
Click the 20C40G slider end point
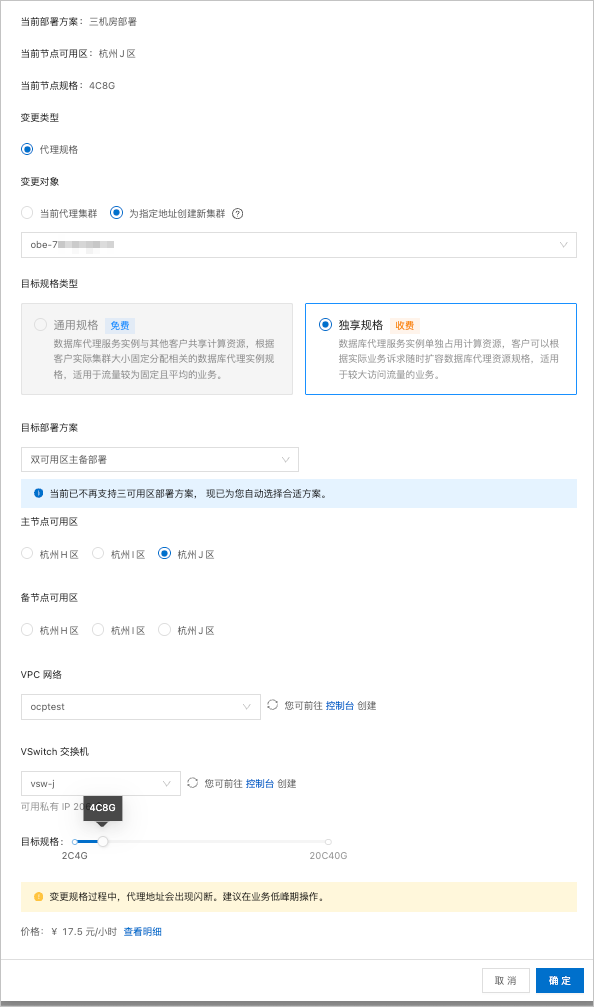(x=328, y=841)
